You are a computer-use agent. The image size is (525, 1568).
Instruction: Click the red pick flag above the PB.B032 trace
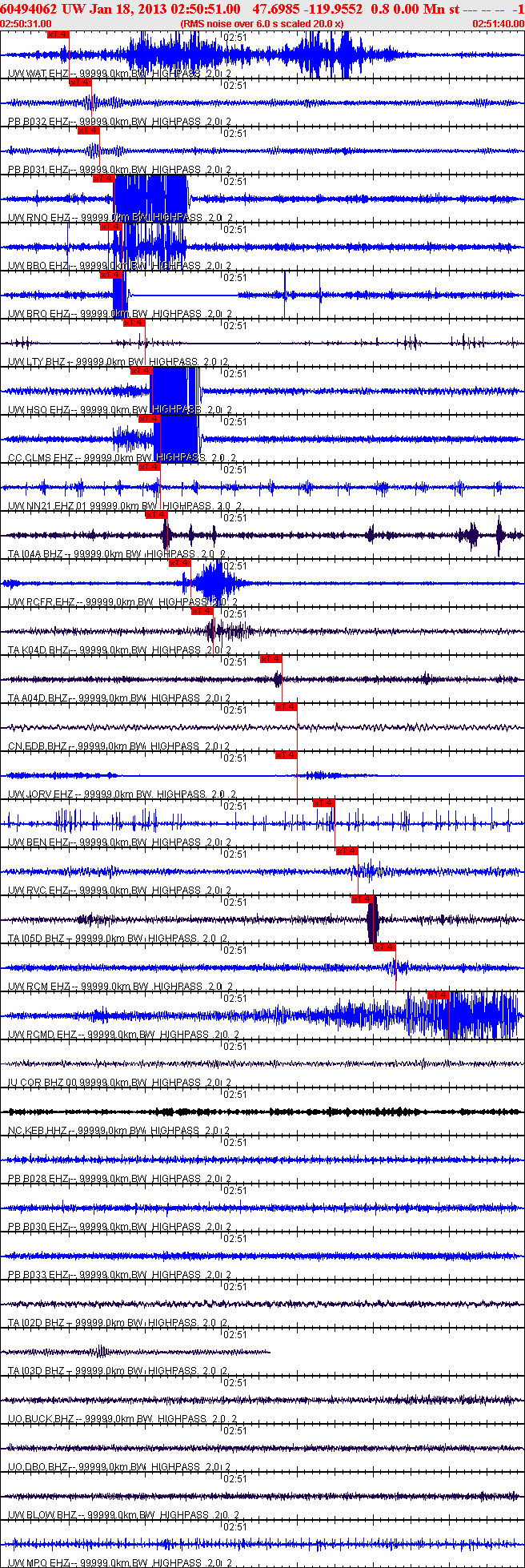click(x=81, y=82)
